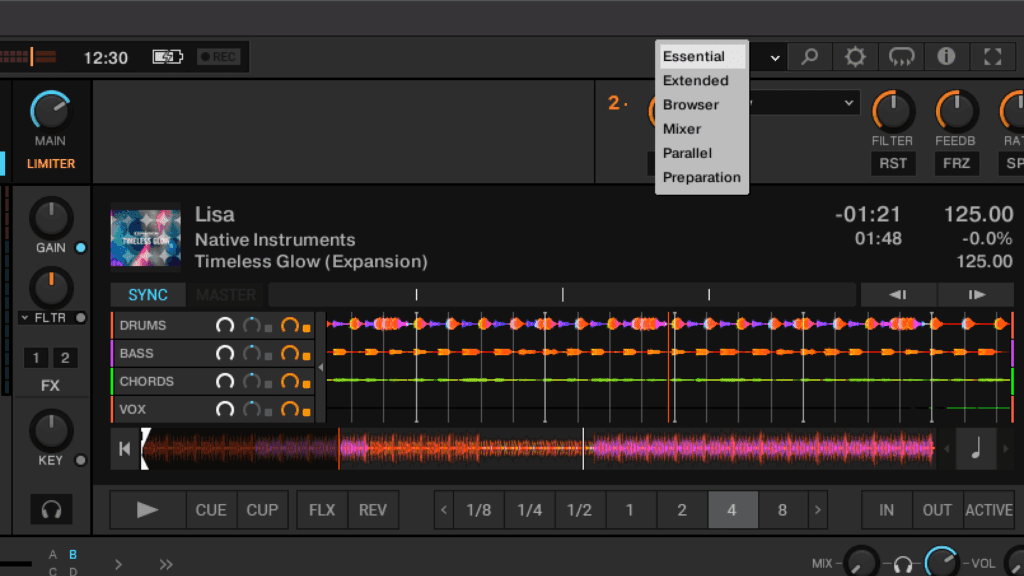Toggle FLX flux mode
Image resolution: width=1024 pixels, height=576 pixels.
[x=322, y=510]
